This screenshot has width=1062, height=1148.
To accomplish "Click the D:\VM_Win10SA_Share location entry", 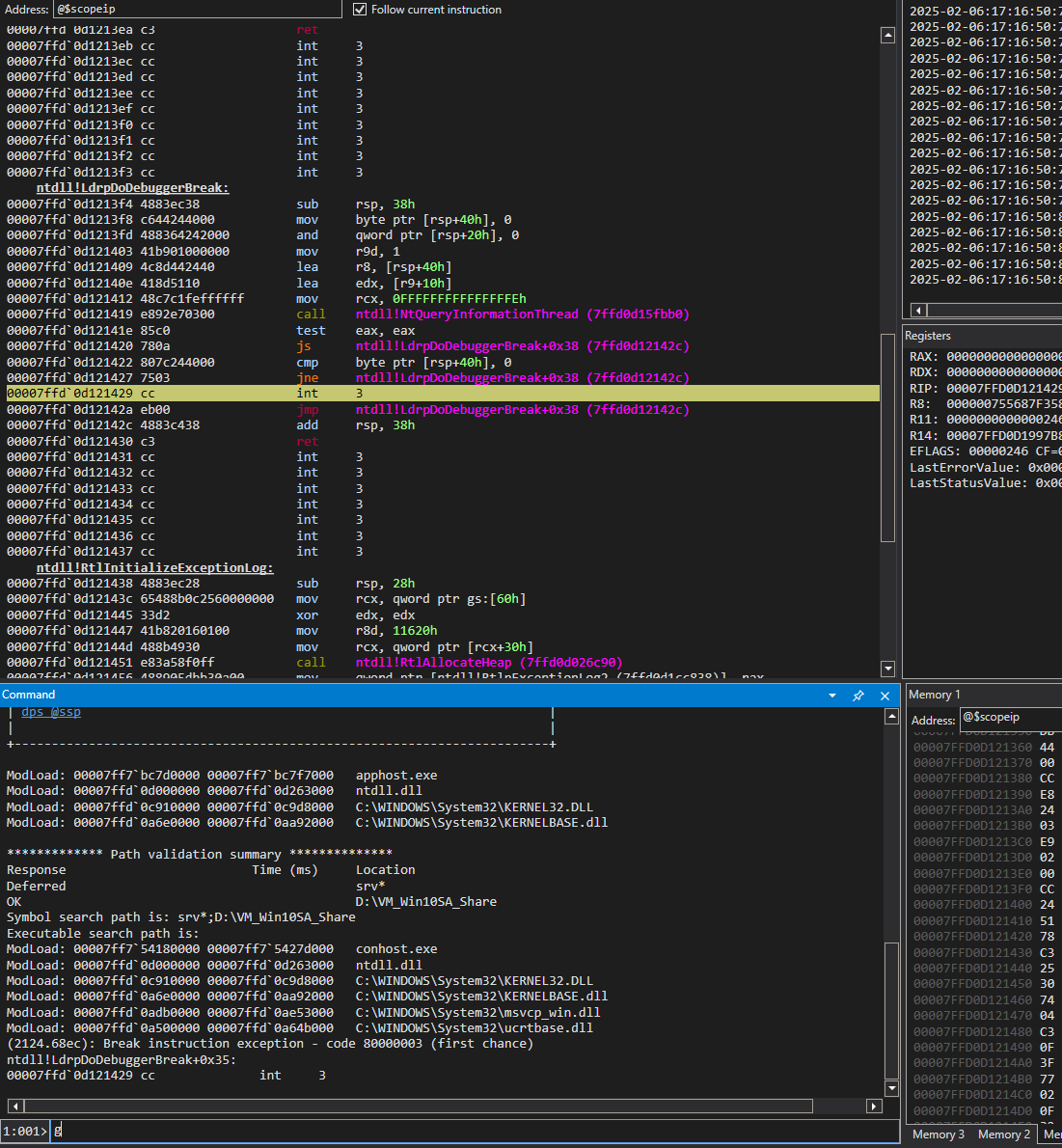I will (x=426, y=901).
